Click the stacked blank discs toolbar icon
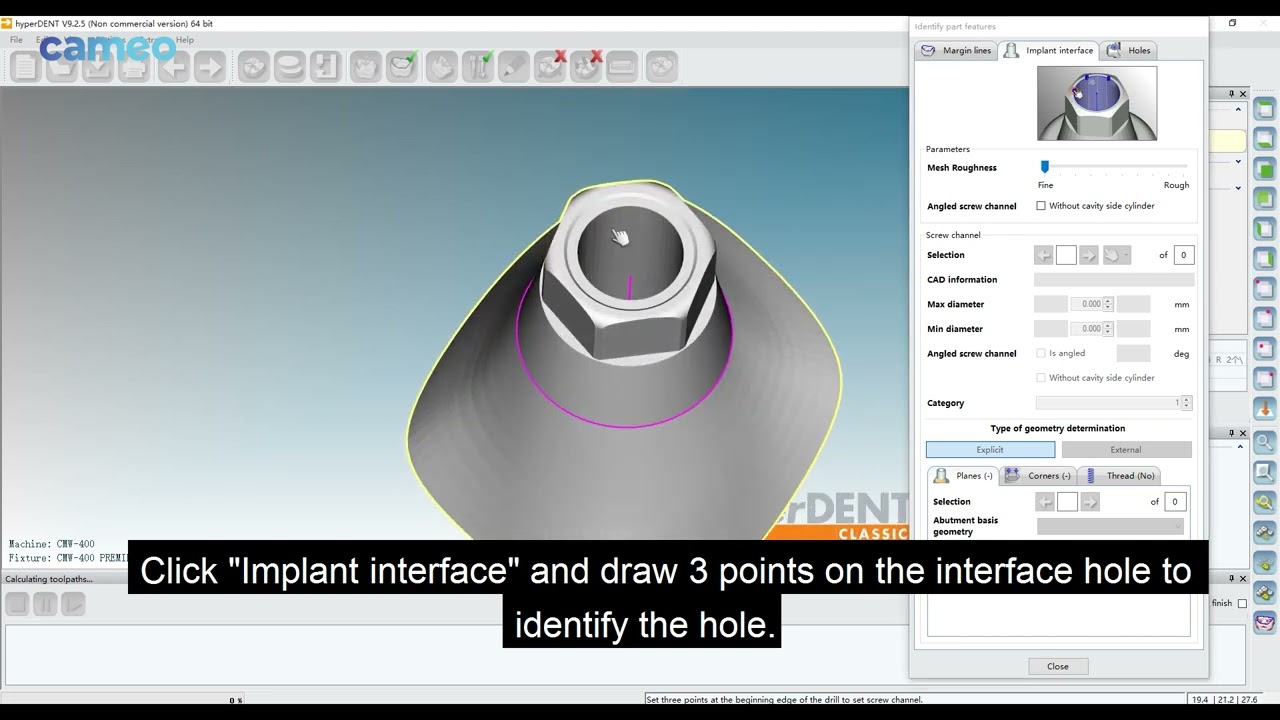The image size is (1280, 720). click(x=289, y=67)
